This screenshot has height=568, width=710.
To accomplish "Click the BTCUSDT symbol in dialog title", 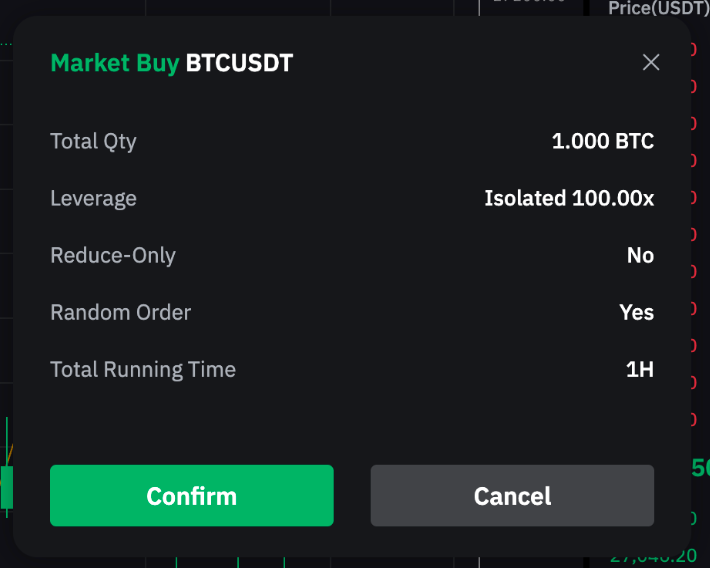I will 239,63.
